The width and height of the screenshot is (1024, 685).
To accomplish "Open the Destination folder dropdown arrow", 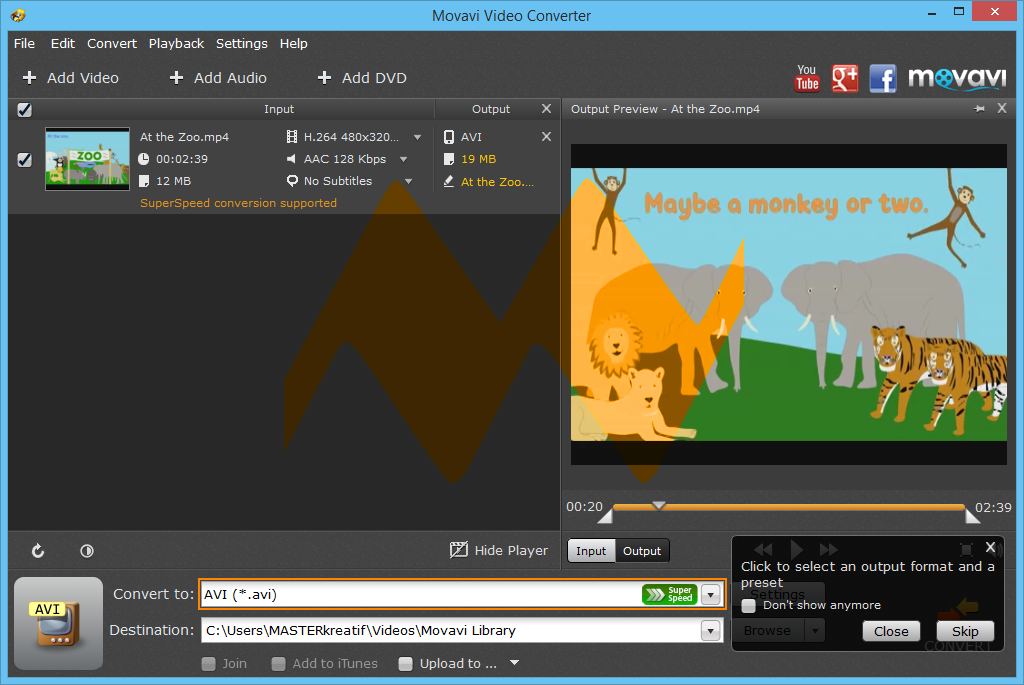I will pyautogui.click(x=711, y=630).
